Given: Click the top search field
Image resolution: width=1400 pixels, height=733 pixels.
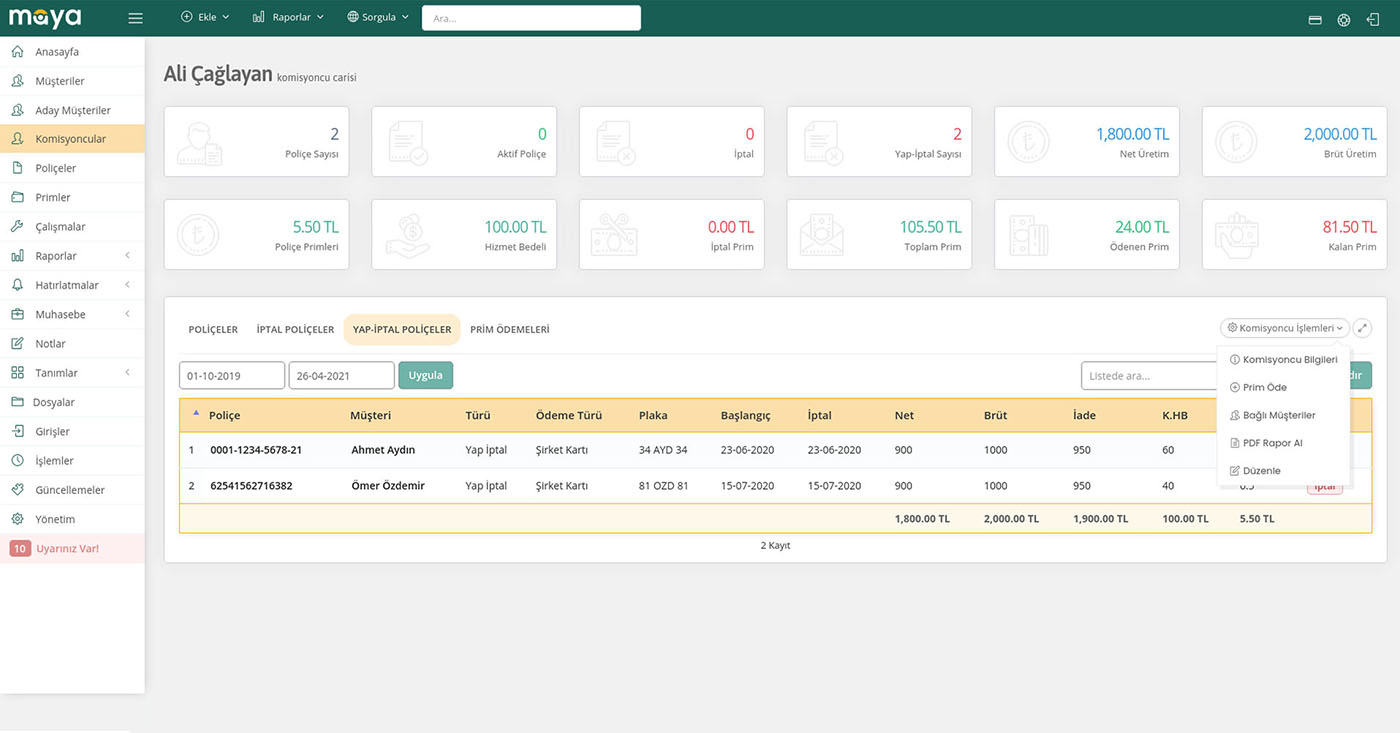Looking at the screenshot, I should (531, 18).
